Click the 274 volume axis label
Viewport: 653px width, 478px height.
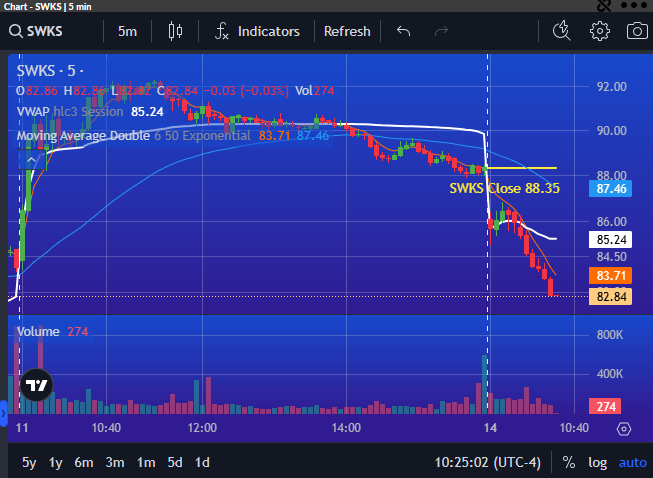(605, 406)
